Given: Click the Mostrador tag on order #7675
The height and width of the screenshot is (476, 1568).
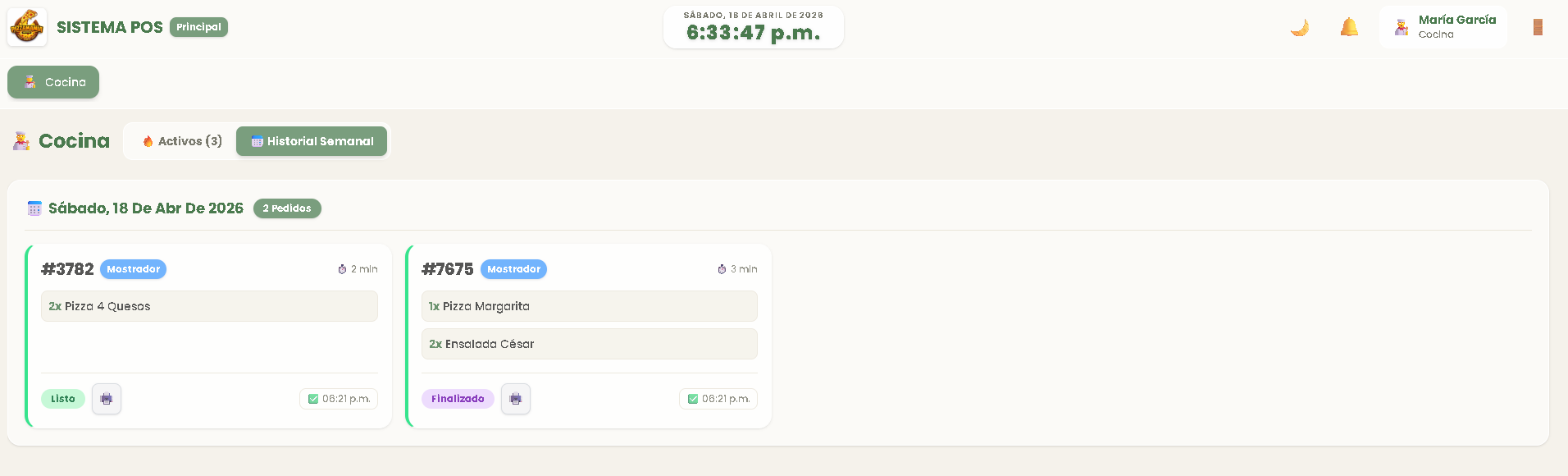Looking at the screenshot, I should point(513,269).
